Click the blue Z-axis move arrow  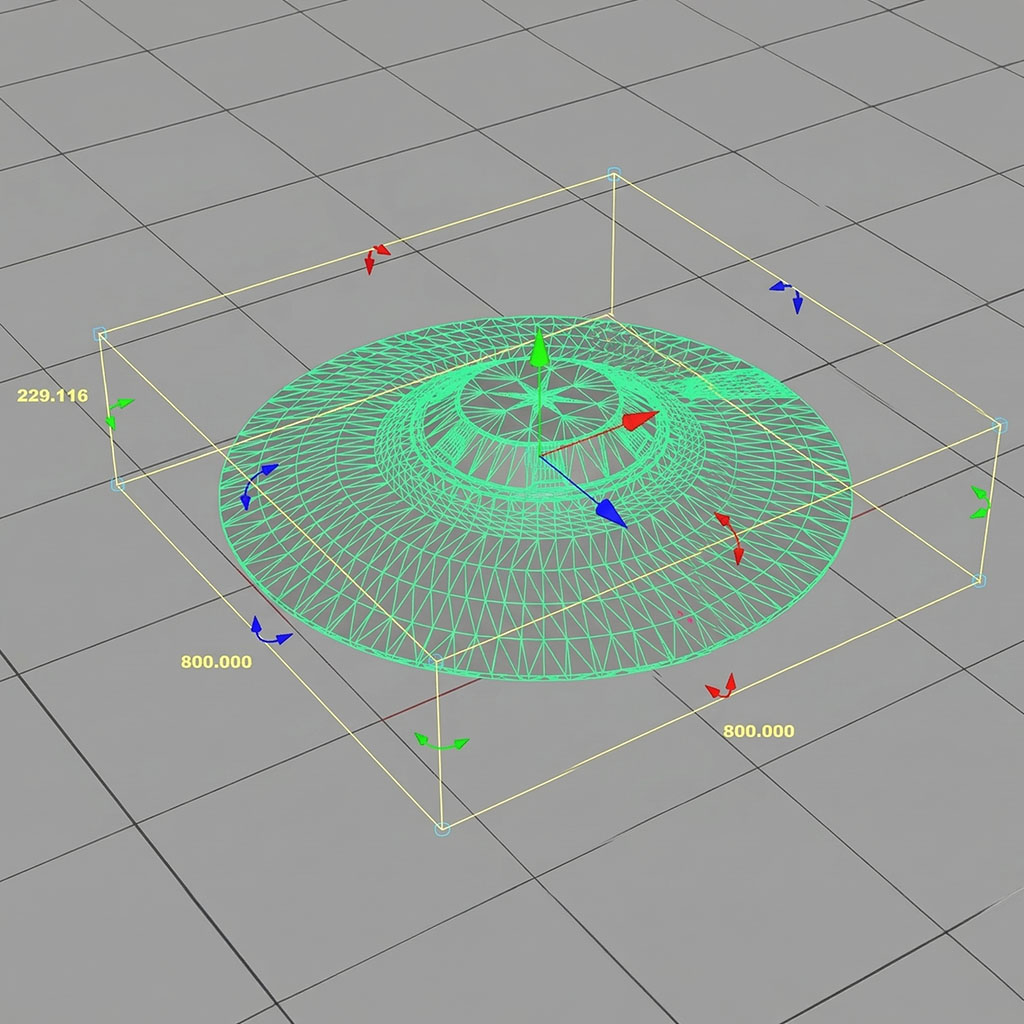point(610,513)
